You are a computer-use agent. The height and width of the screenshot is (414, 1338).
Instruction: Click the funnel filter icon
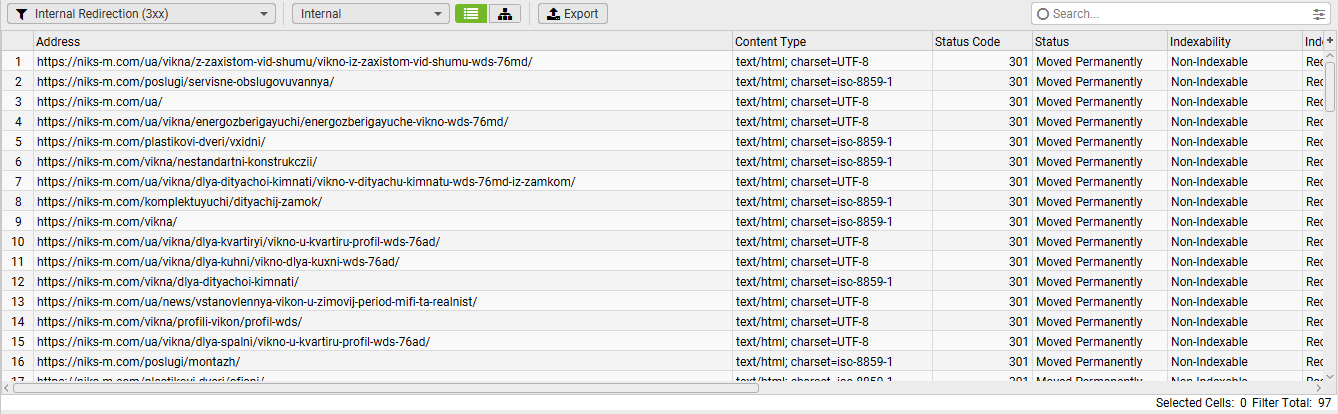tap(20, 14)
